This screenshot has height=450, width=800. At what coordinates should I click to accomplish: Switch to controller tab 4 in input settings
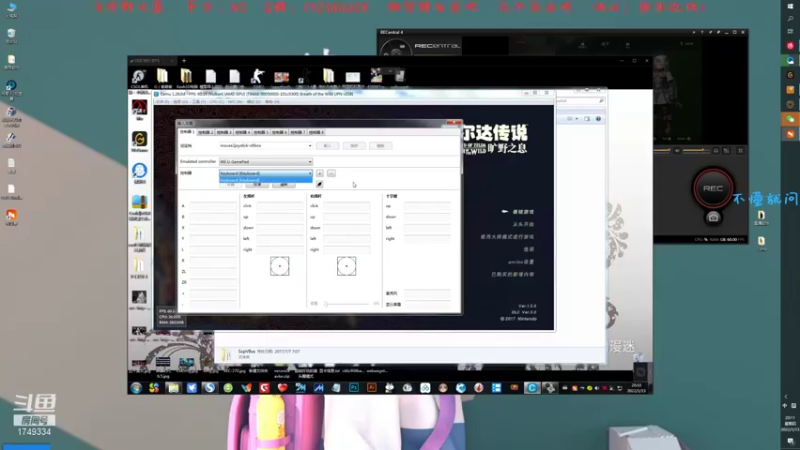point(242,132)
